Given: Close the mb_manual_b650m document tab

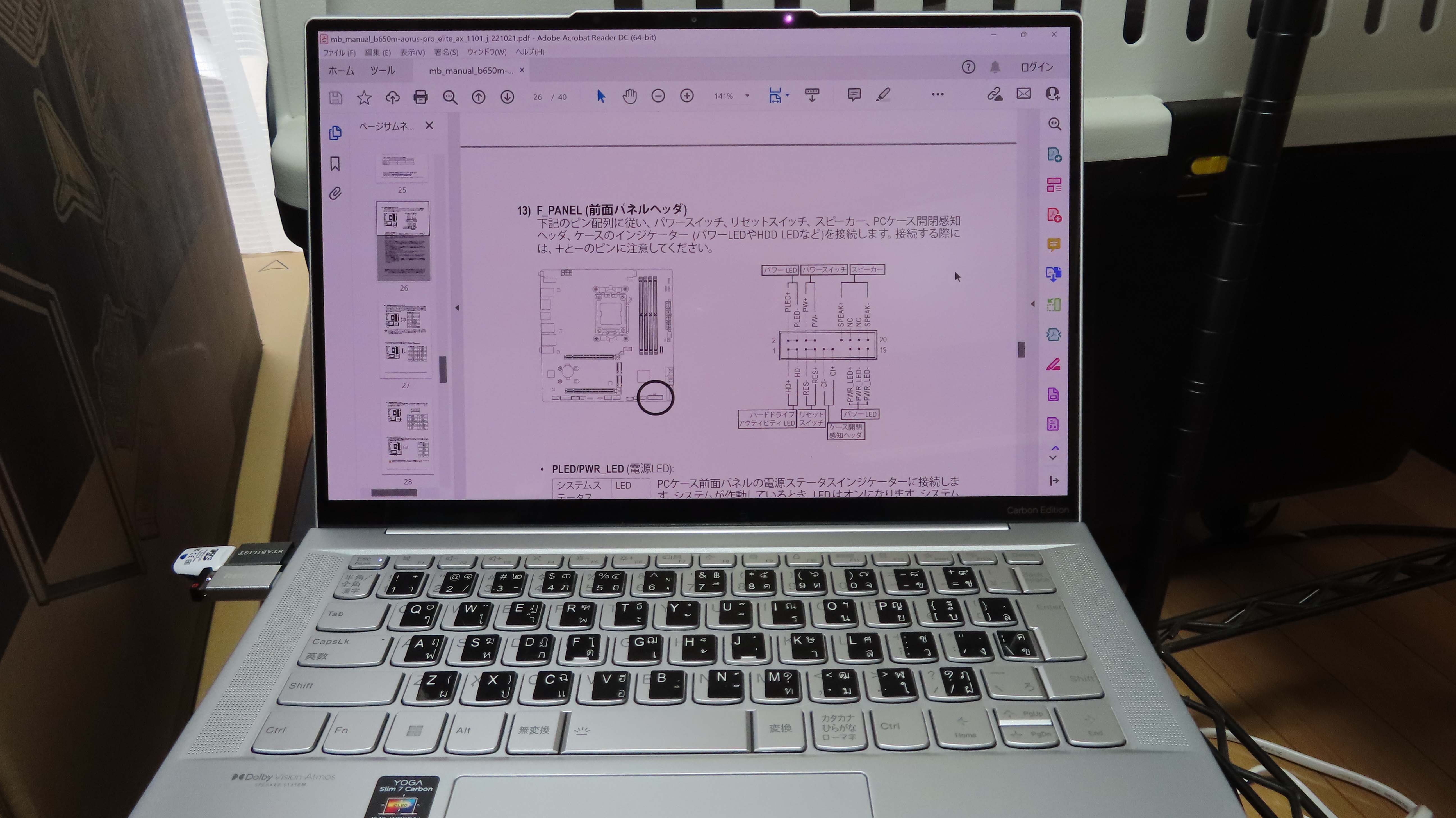Looking at the screenshot, I should click(x=522, y=70).
